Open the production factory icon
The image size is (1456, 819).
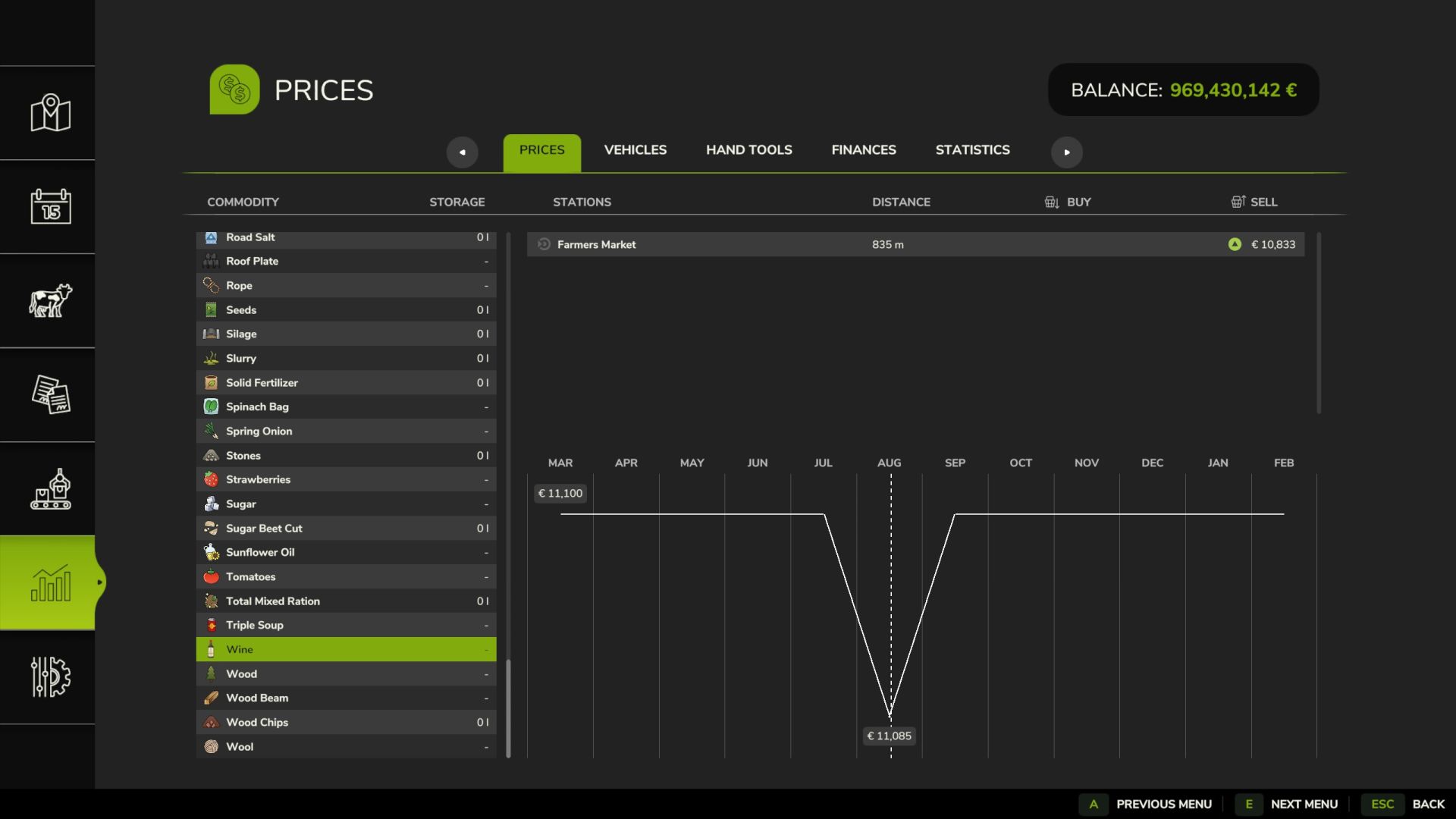coord(50,488)
